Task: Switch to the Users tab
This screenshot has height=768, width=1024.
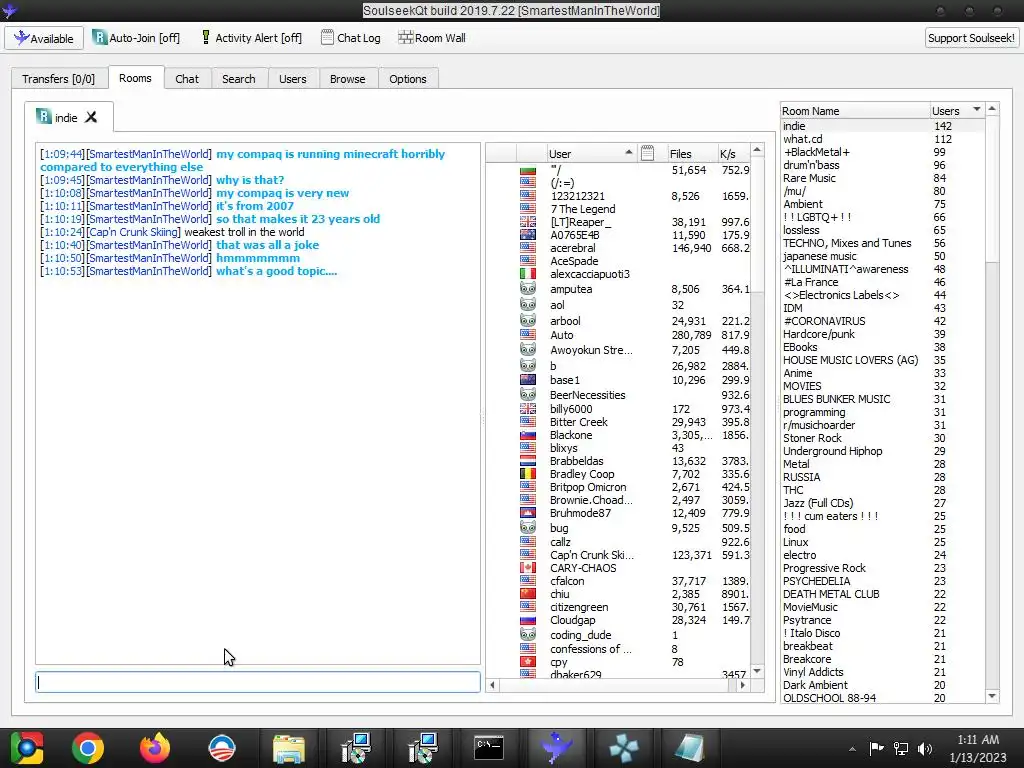Action: click(293, 78)
